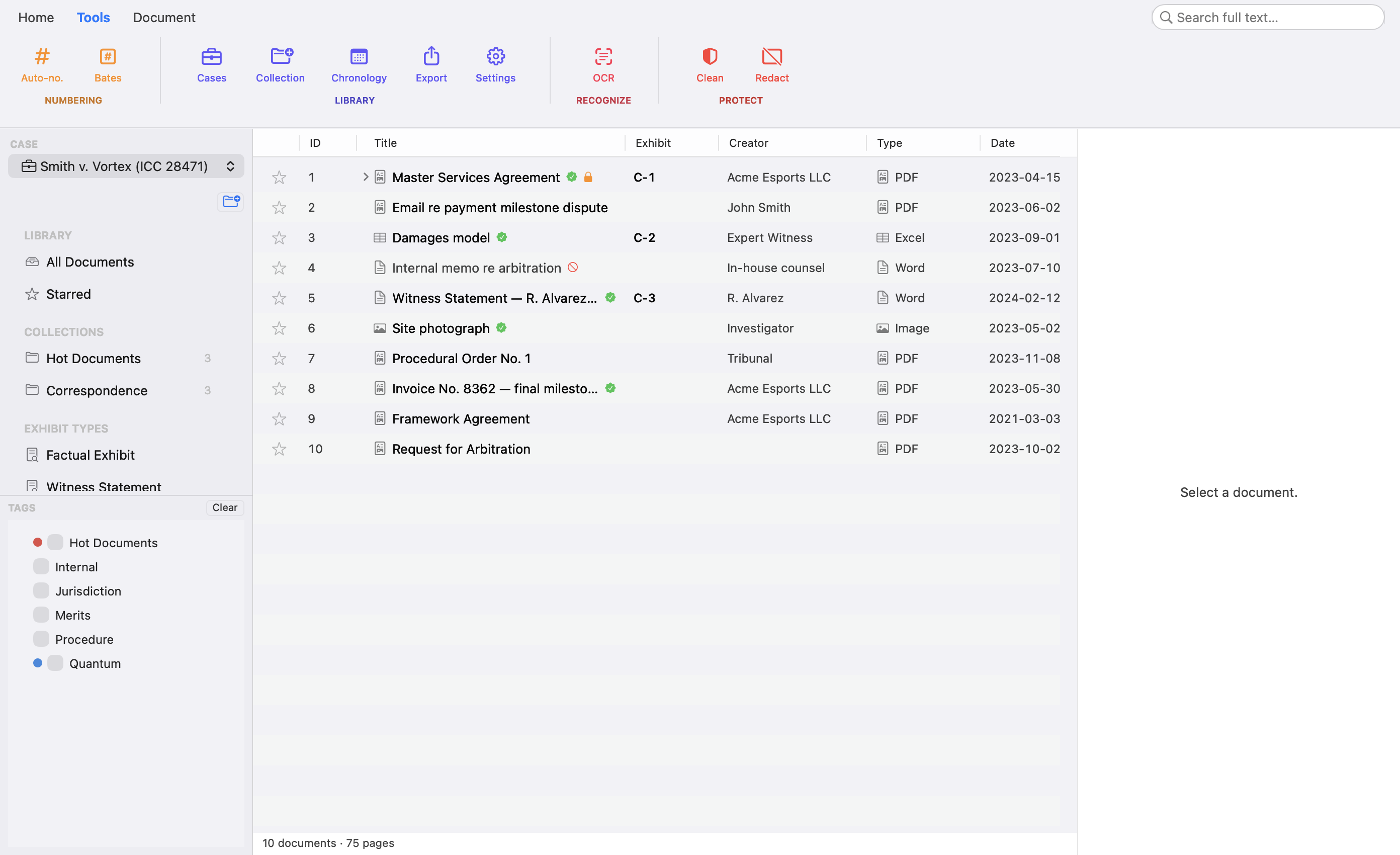Star the Damages model document
Screen dimensions: 1400x855
[x=279, y=238]
